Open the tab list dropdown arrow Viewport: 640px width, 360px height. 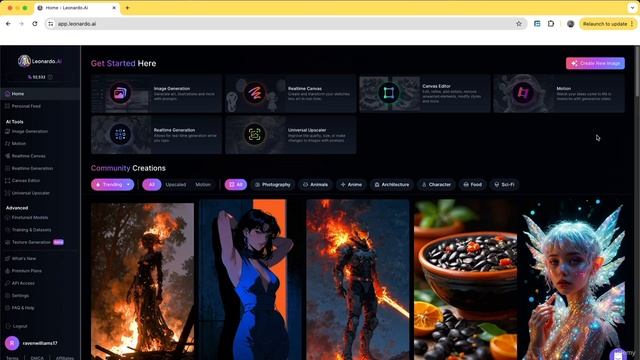[633, 8]
